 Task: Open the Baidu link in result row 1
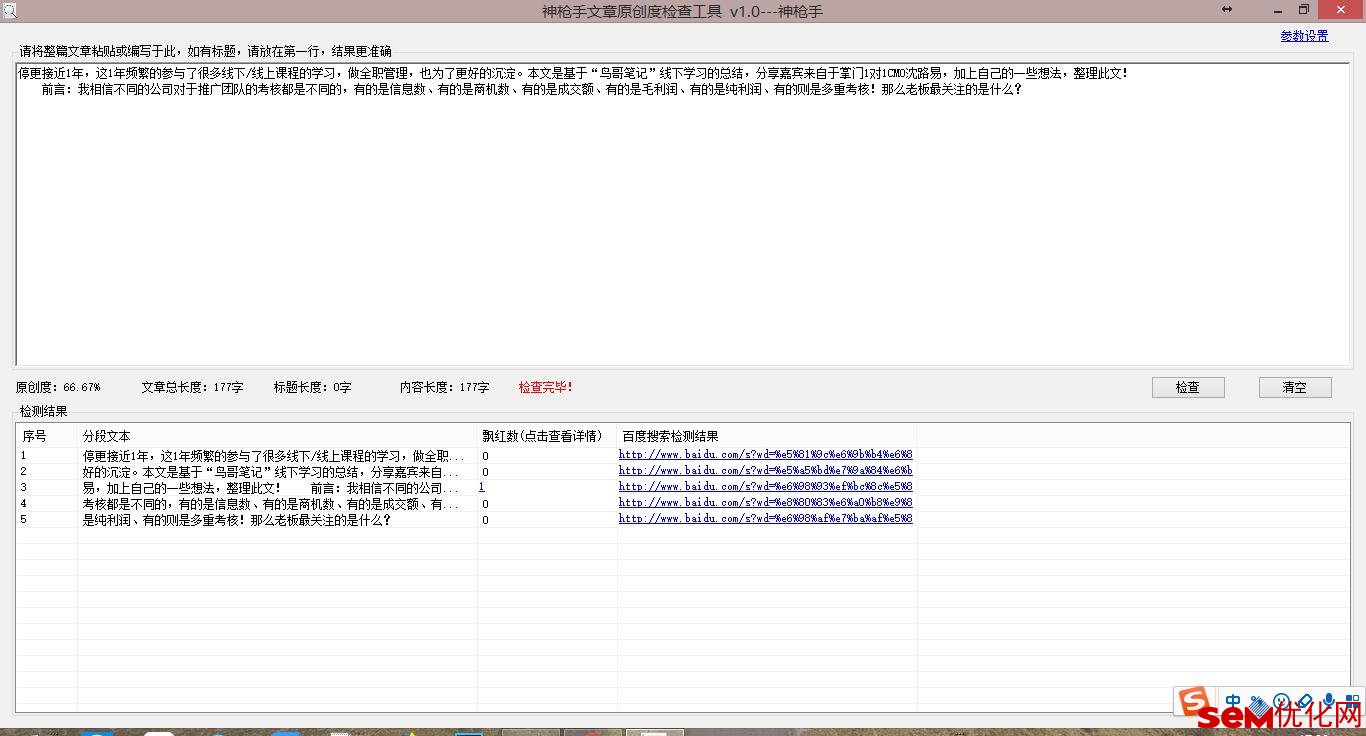point(765,455)
